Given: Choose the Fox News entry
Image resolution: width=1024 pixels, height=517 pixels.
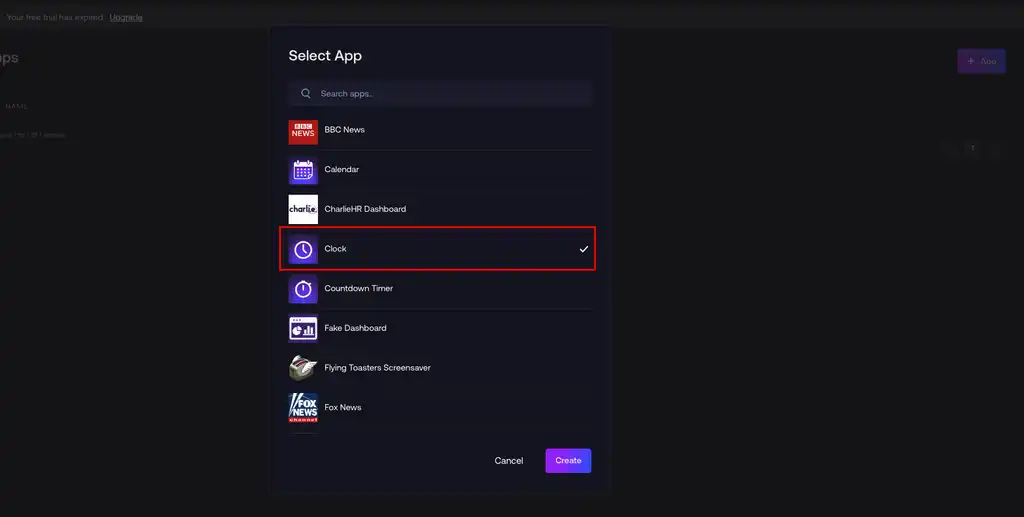Looking at the screenshot, I should point(343,407).
